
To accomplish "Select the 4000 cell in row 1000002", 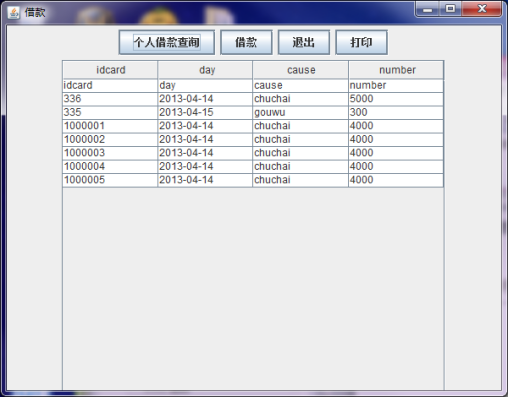I will tap(396, 140).
